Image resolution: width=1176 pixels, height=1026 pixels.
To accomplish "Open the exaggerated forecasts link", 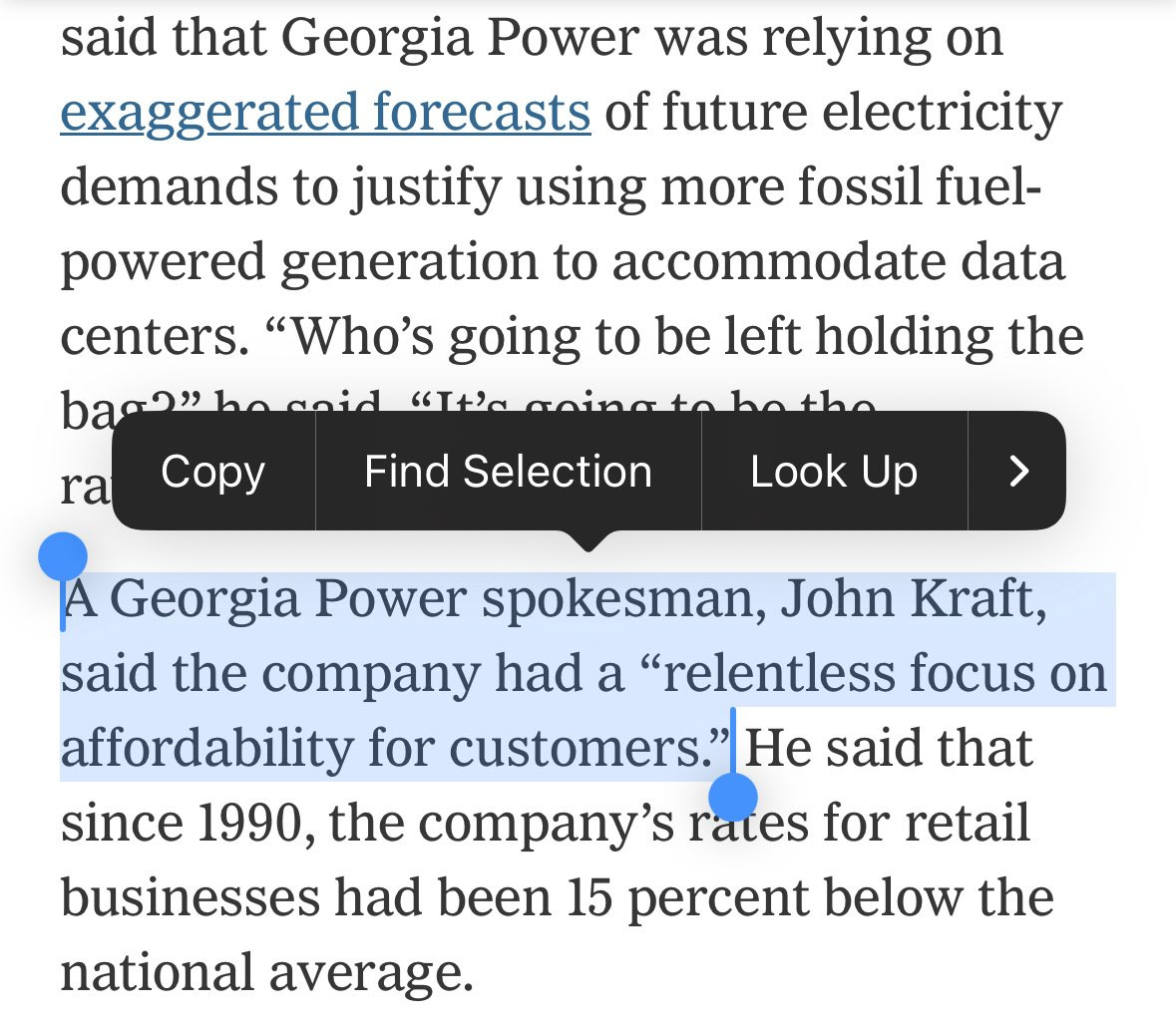I will [325, 113].
